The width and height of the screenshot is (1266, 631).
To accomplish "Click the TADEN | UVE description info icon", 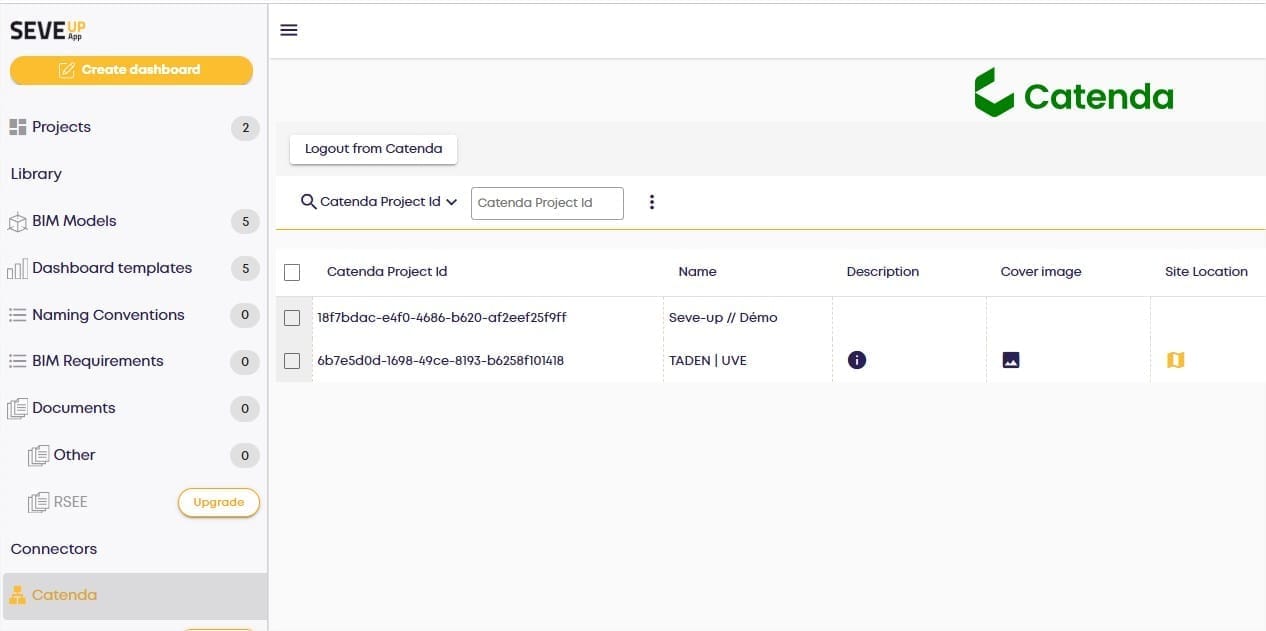I will point(856,360).
